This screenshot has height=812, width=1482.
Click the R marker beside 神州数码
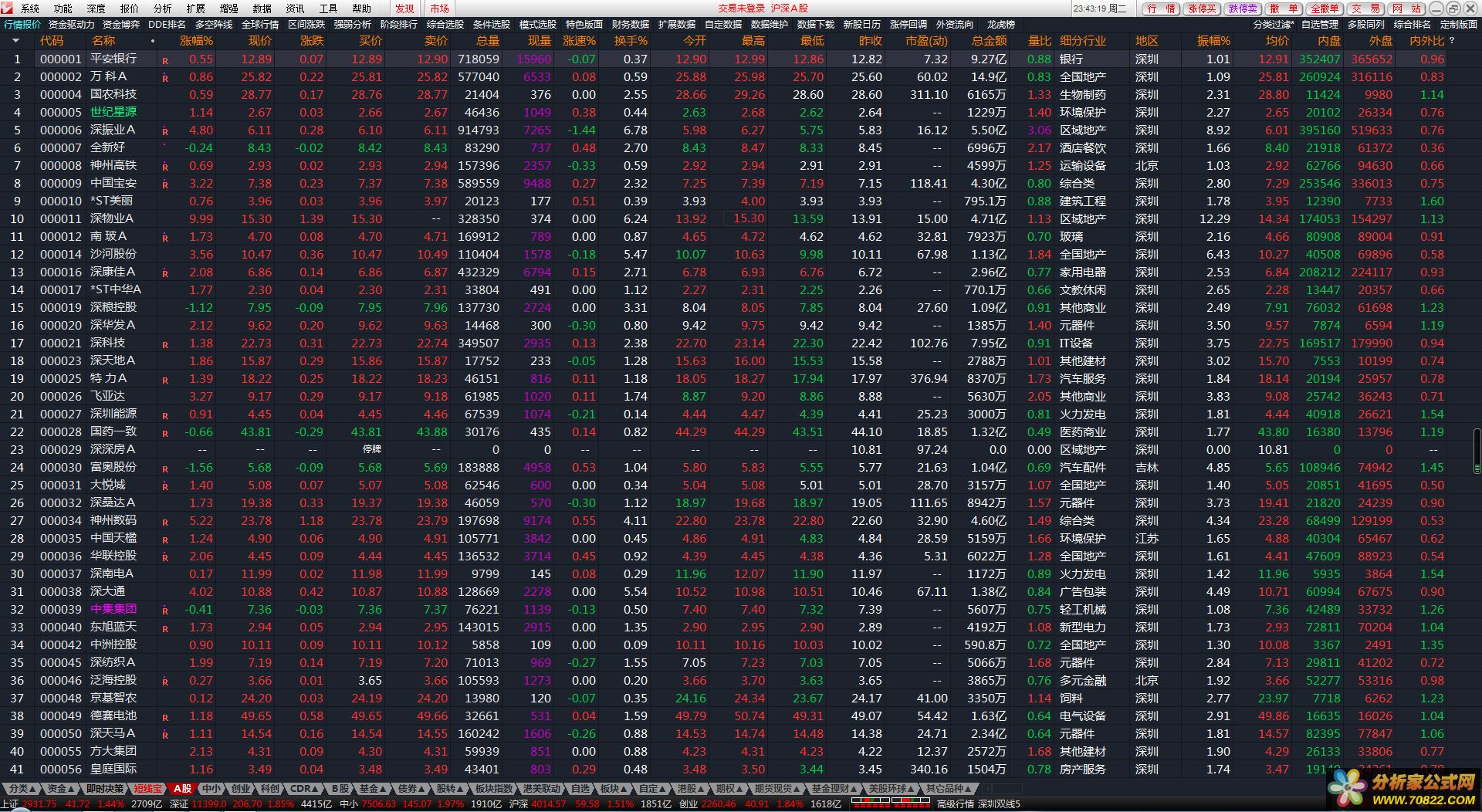165,522
